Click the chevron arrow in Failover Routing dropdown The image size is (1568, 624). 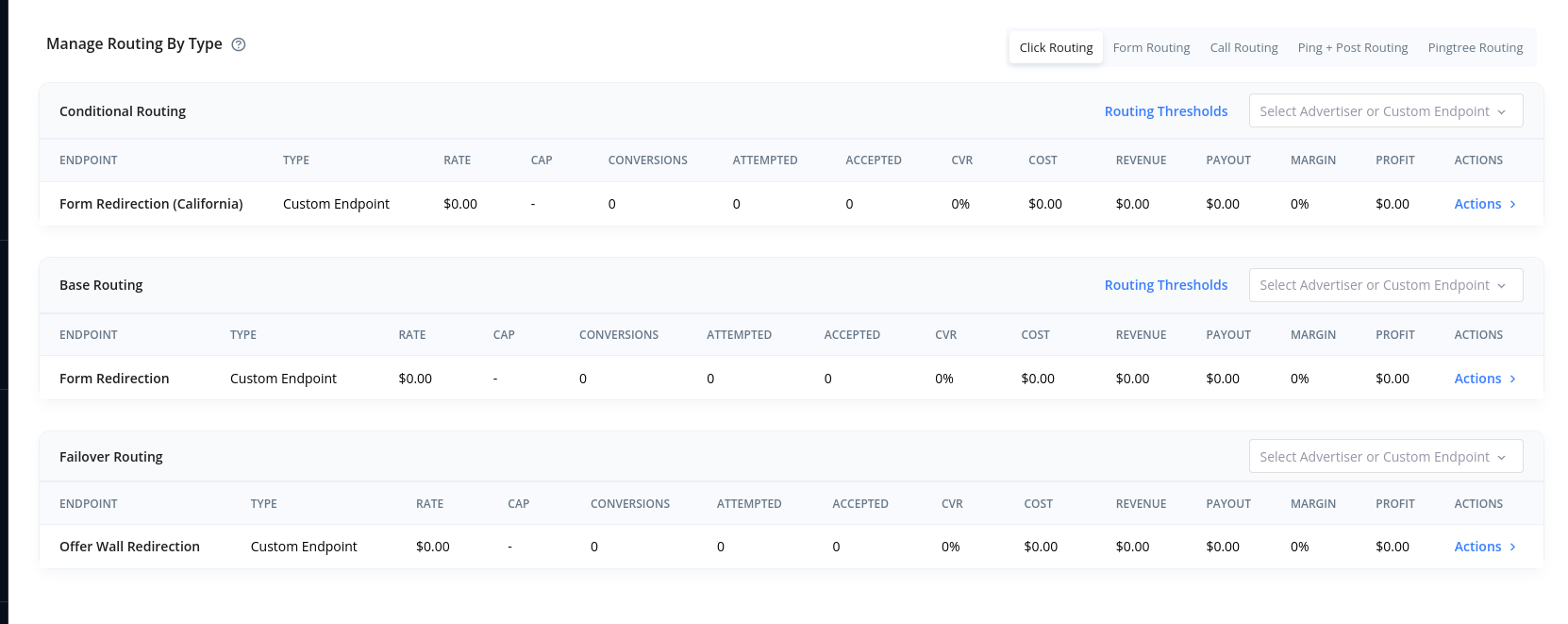(x=1501, y=458)
